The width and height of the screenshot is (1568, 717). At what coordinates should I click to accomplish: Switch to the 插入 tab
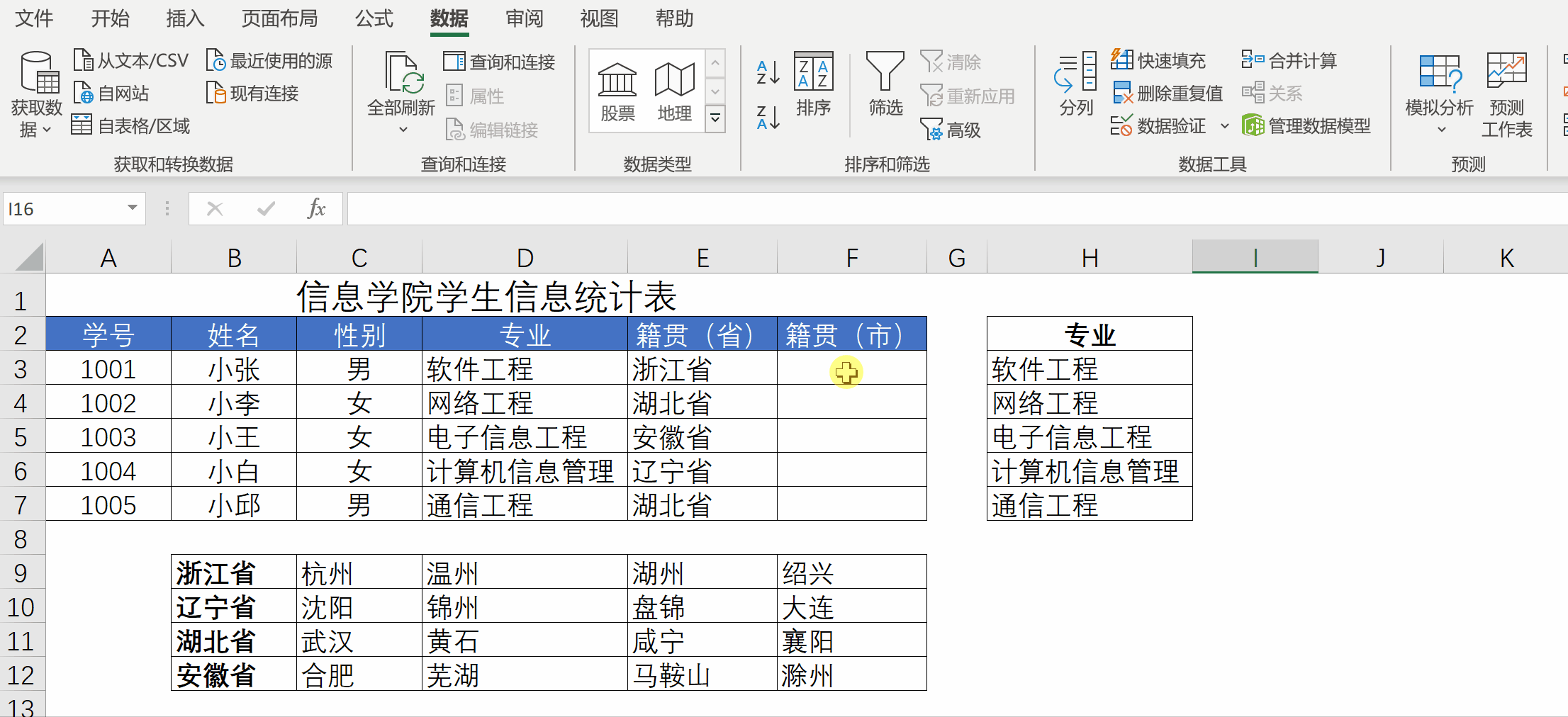[185, 18]
